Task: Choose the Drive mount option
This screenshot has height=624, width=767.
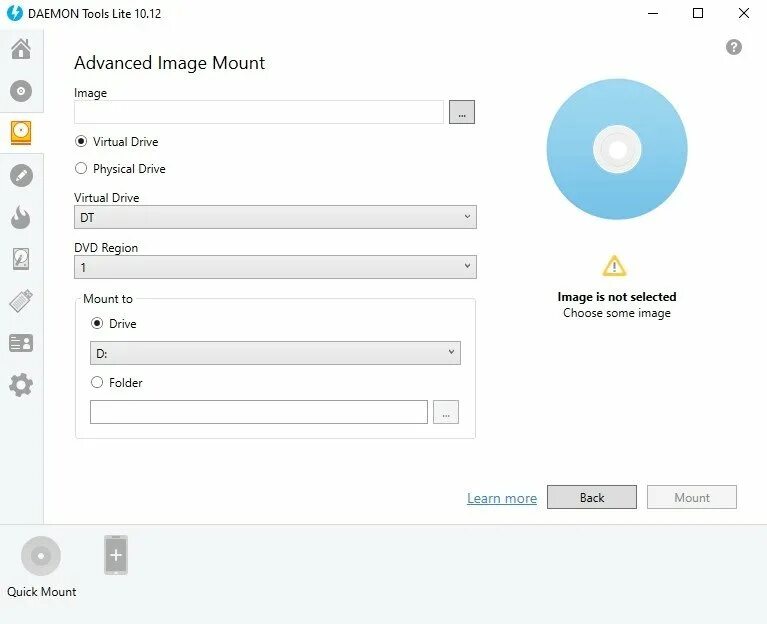Action: point(97,323)
